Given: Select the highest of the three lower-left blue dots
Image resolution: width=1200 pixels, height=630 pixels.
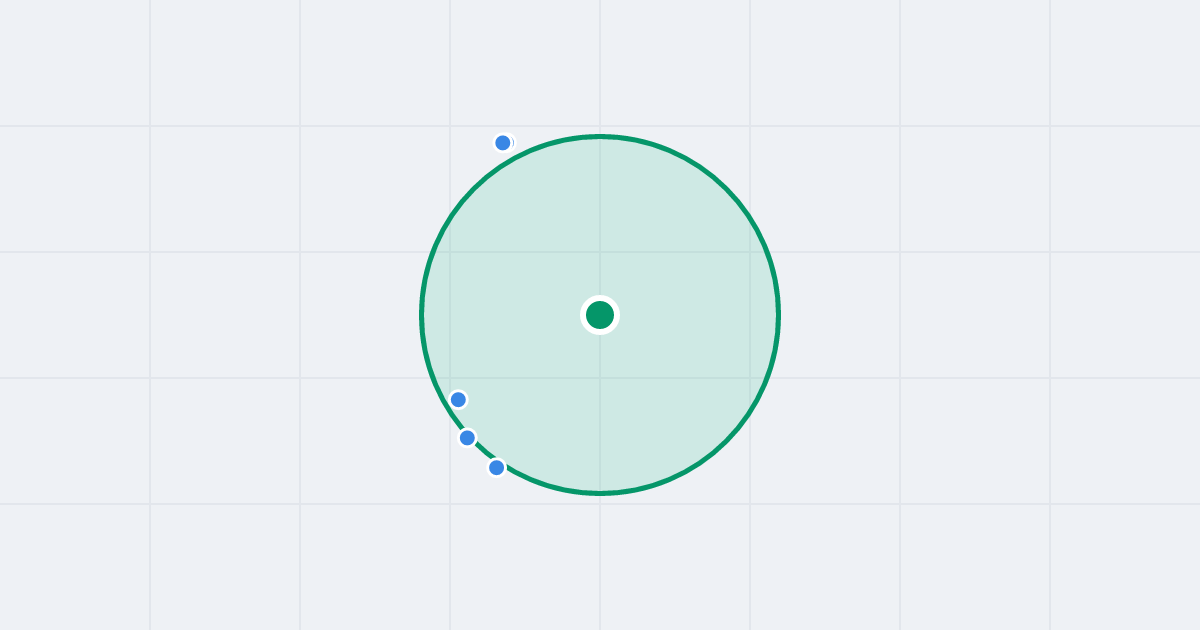Looking at the screenshot, I should click(458, 400).
